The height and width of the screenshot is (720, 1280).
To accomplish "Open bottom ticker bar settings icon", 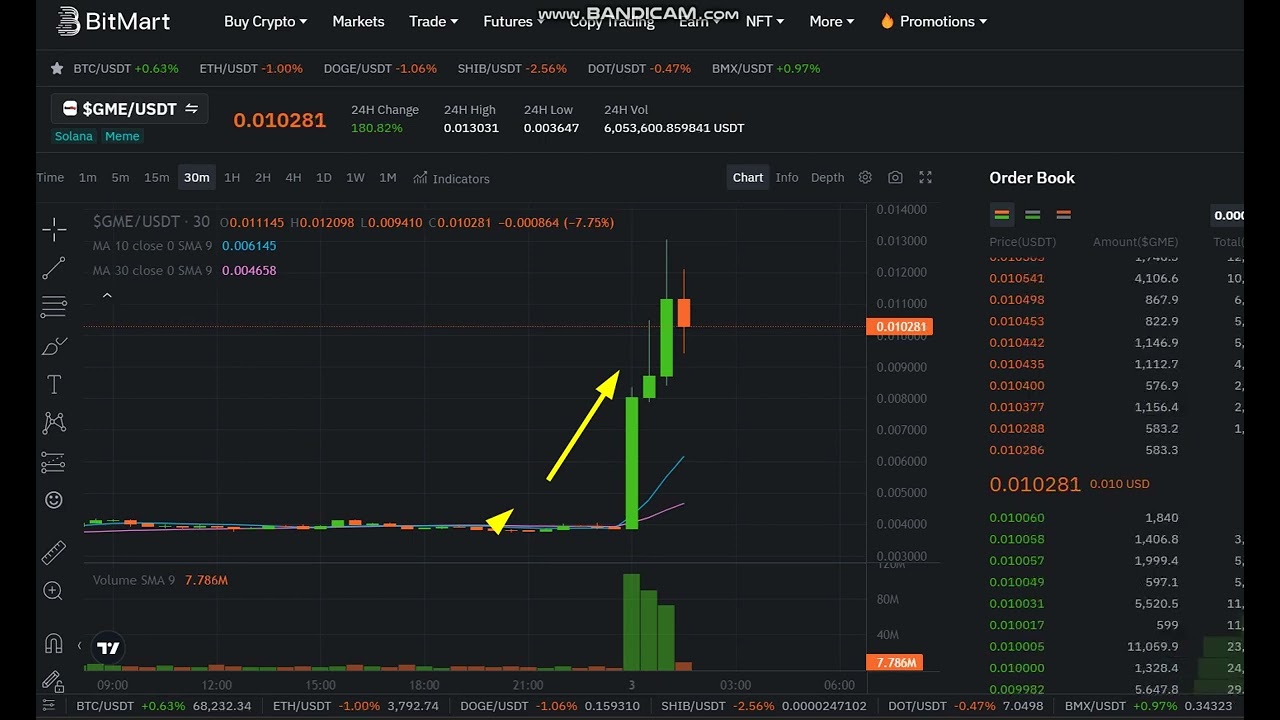I will [48, 706].
